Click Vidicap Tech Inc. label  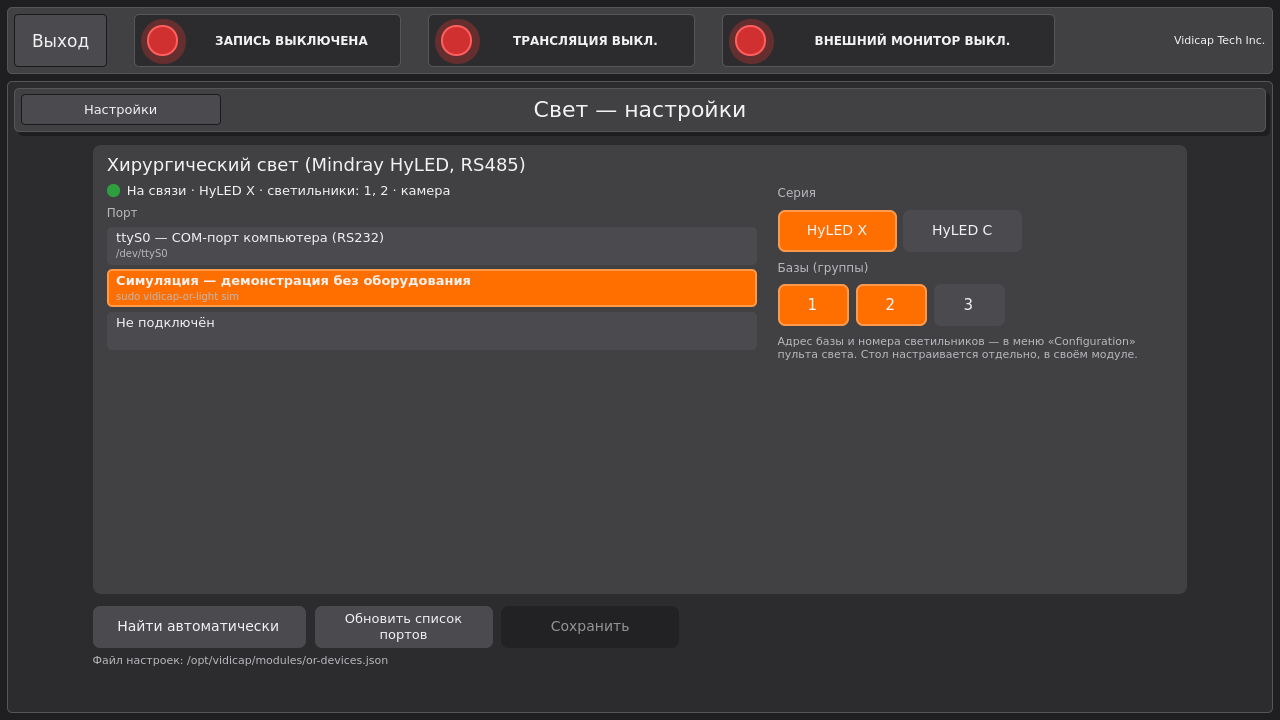pos(1219,41)
